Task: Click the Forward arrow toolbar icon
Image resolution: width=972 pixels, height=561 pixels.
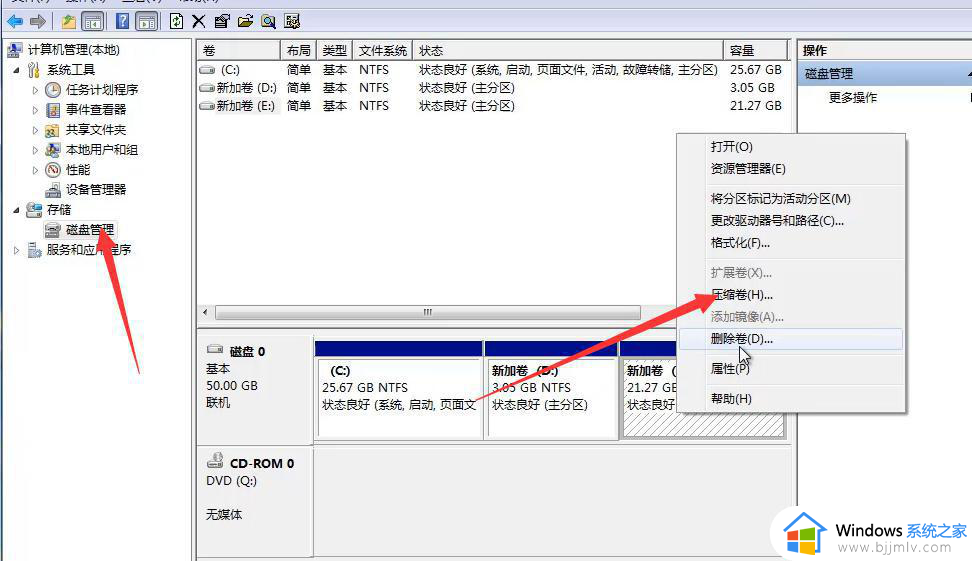Action: point(38,22)
